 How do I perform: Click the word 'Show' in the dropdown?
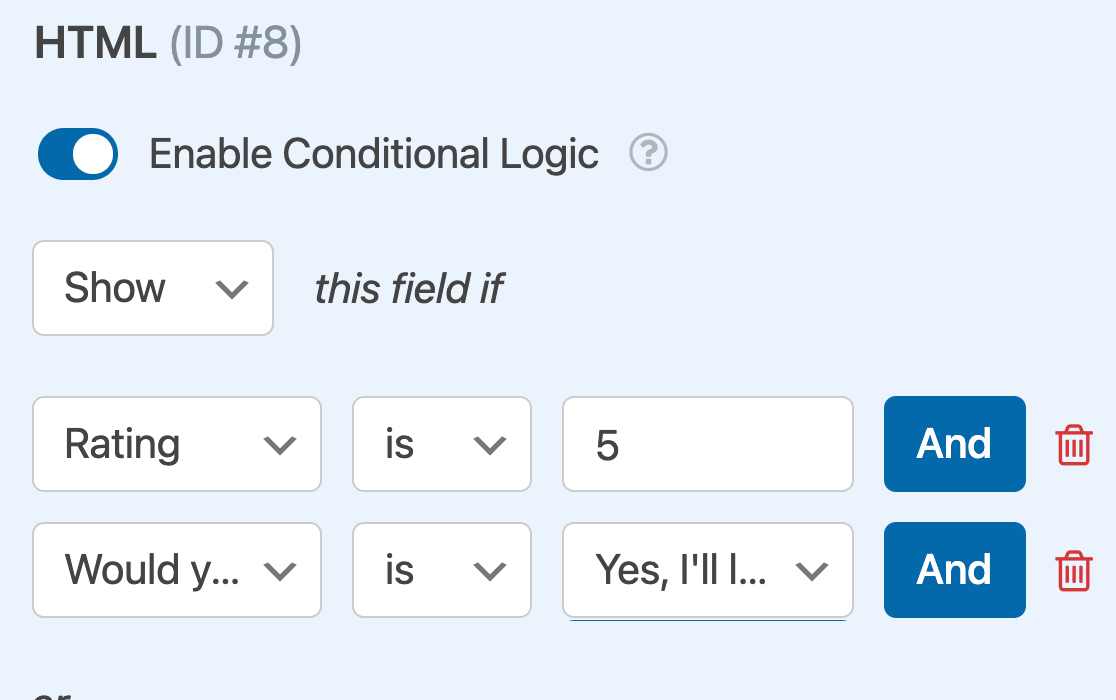click(115, 288)
